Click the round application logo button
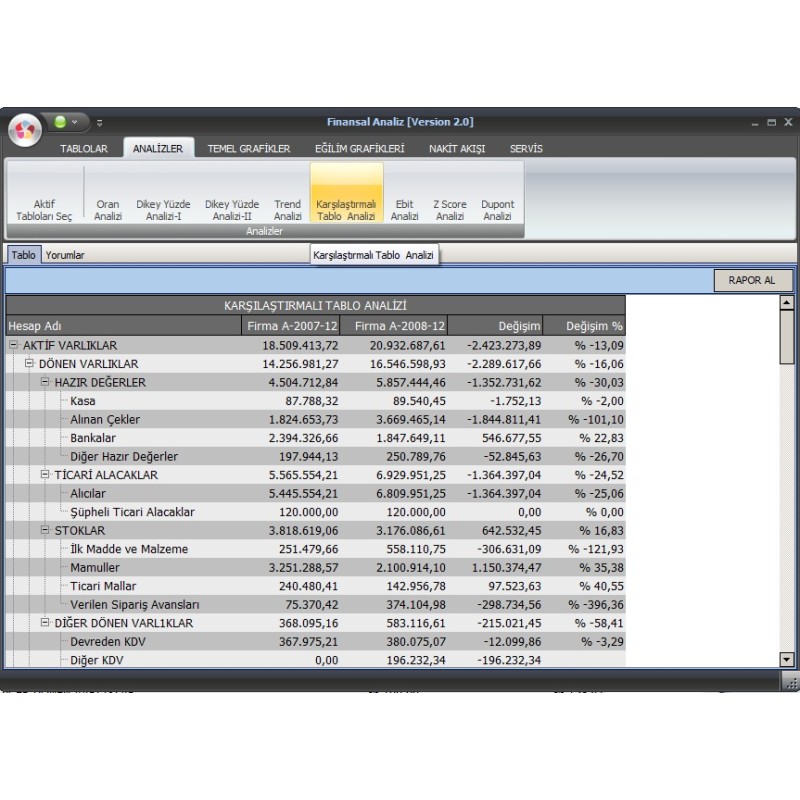The height and width of the screenshot is (800, 800). tap(24, 130)
